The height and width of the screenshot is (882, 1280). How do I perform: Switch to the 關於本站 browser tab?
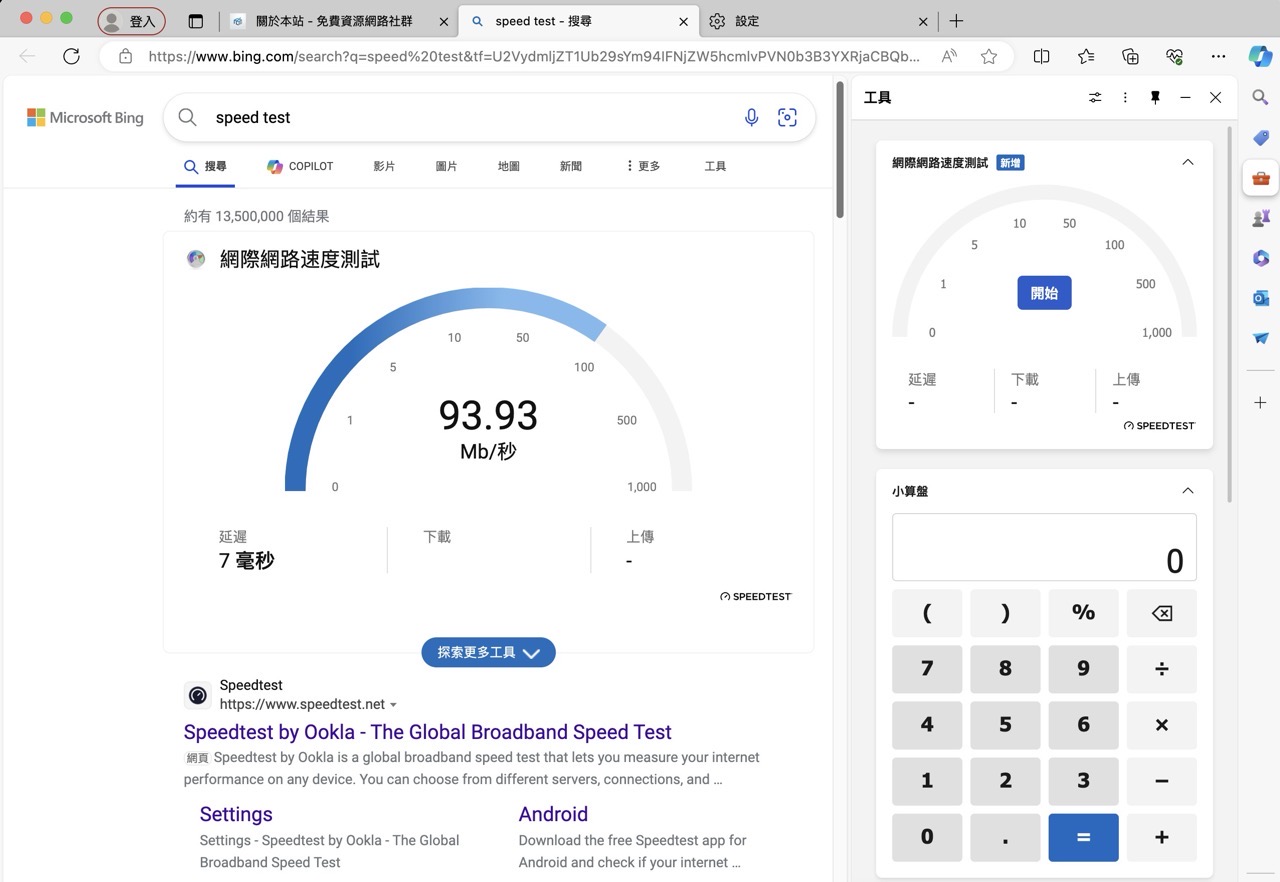point(337,21)
